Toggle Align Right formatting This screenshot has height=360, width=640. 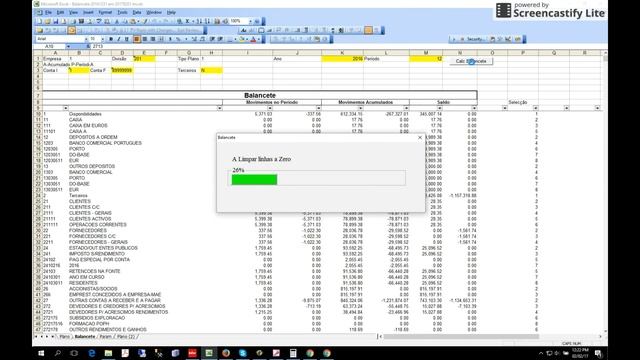[x=153, y=39]
